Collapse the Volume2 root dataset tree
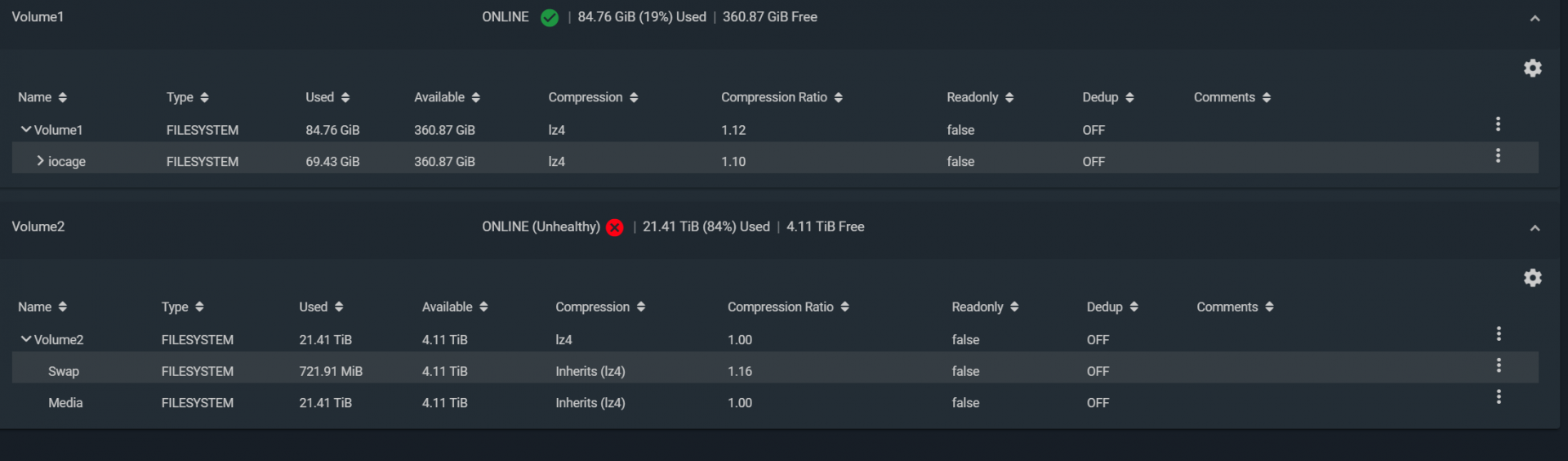Image resolution: width=1568 pixels, height=461 pixels. (x=26, y=339)
